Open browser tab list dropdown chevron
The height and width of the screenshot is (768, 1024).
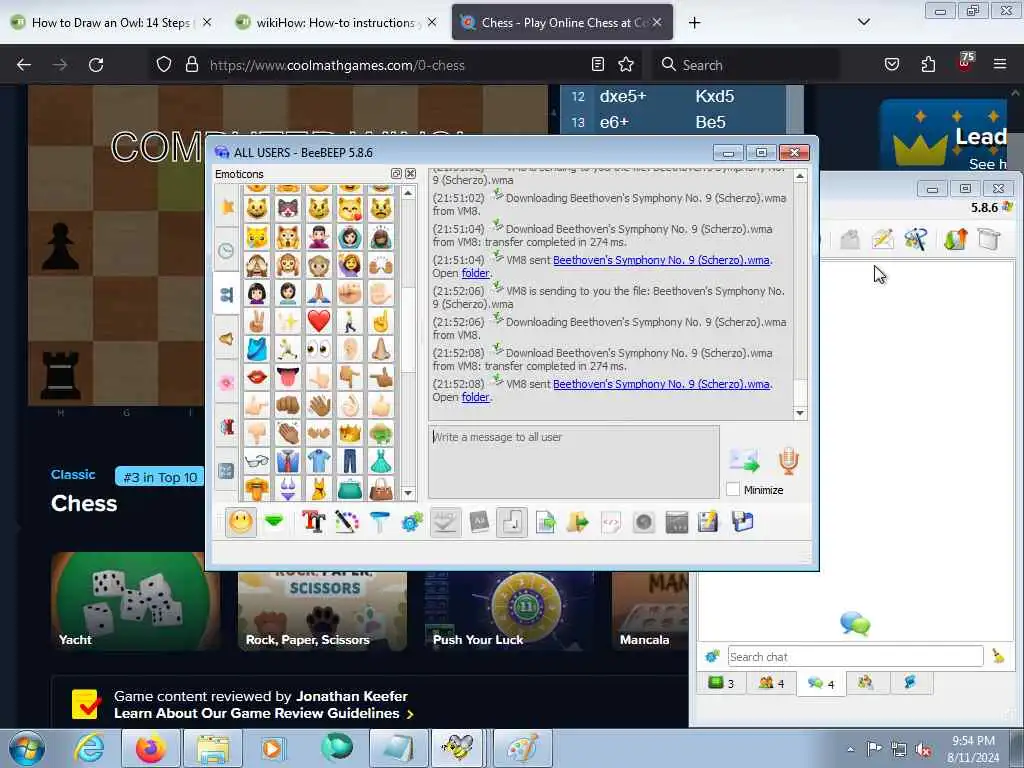[x=863, y=22]
